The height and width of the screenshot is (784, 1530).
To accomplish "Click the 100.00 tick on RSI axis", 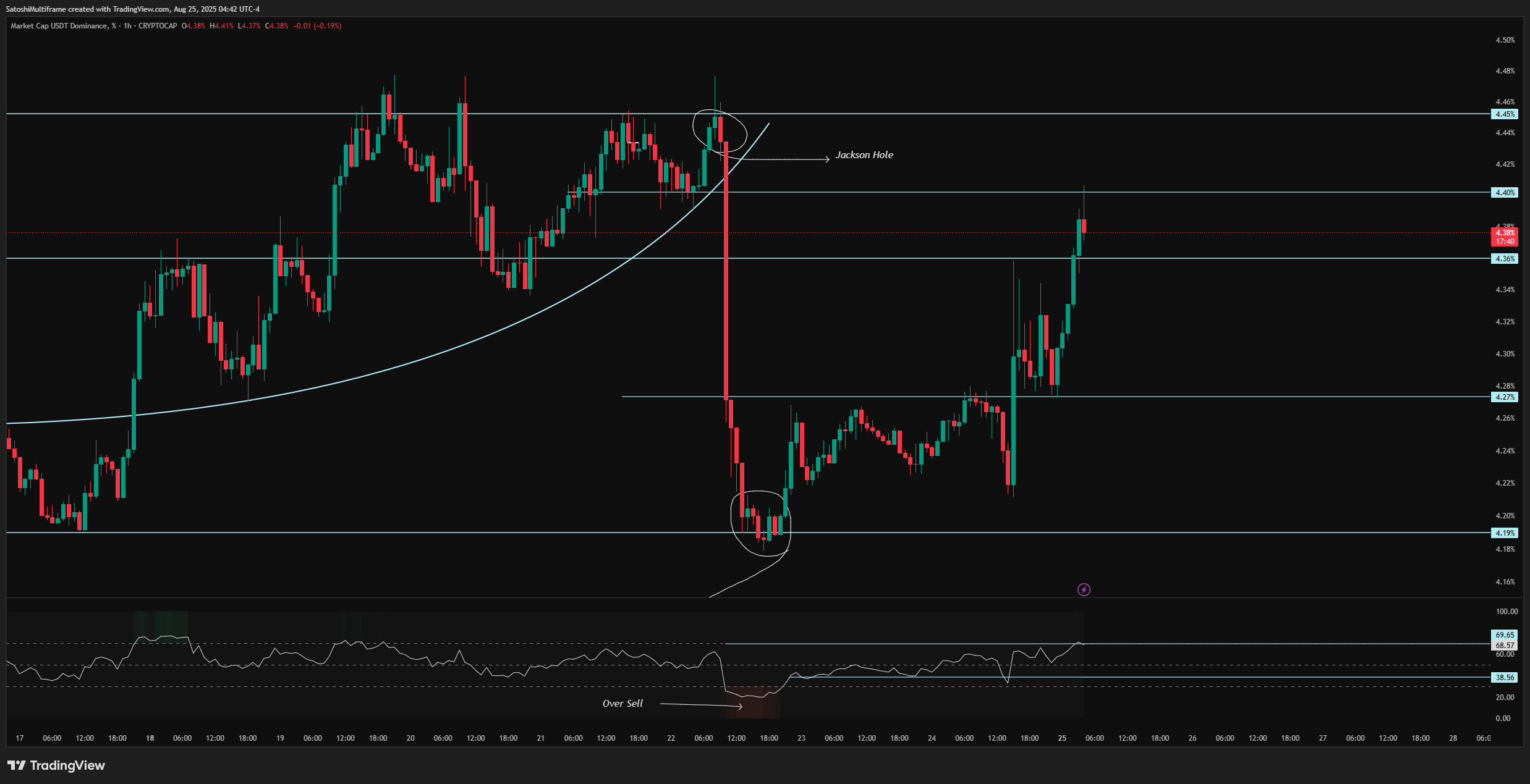I will point(1507,612).
